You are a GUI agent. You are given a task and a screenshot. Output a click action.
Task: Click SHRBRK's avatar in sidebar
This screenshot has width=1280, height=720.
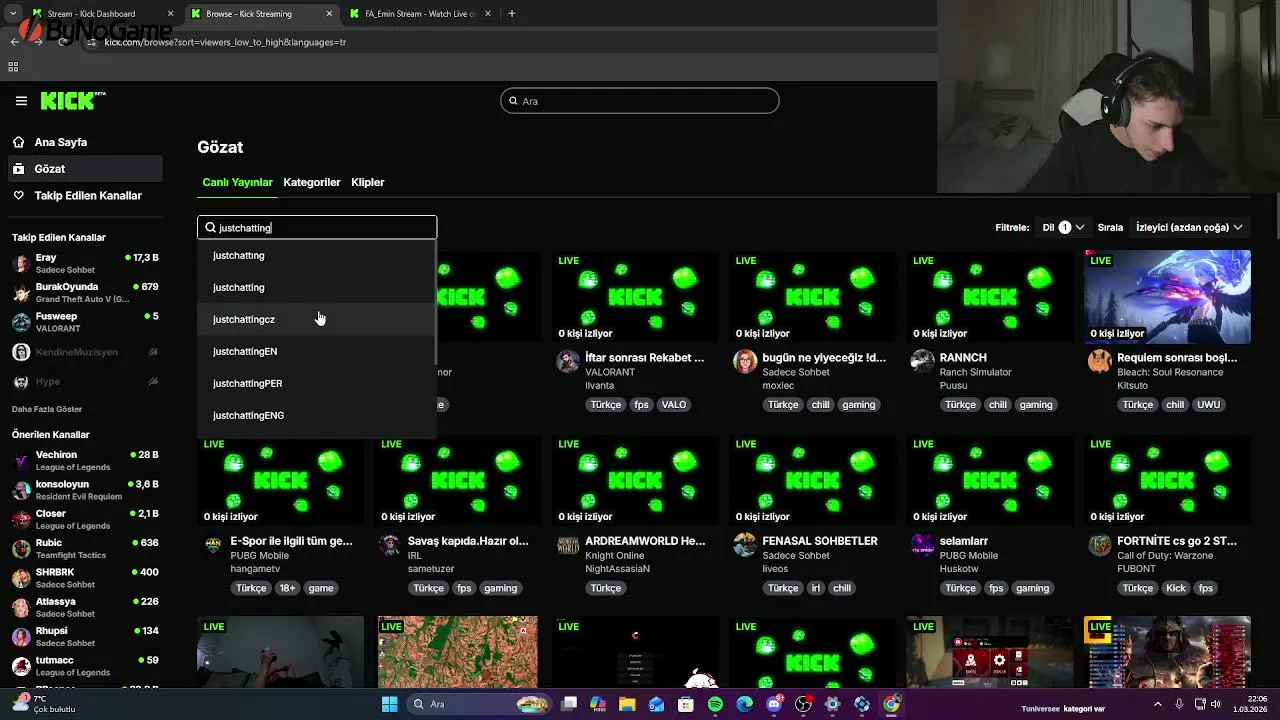click(x=21, y=578)
